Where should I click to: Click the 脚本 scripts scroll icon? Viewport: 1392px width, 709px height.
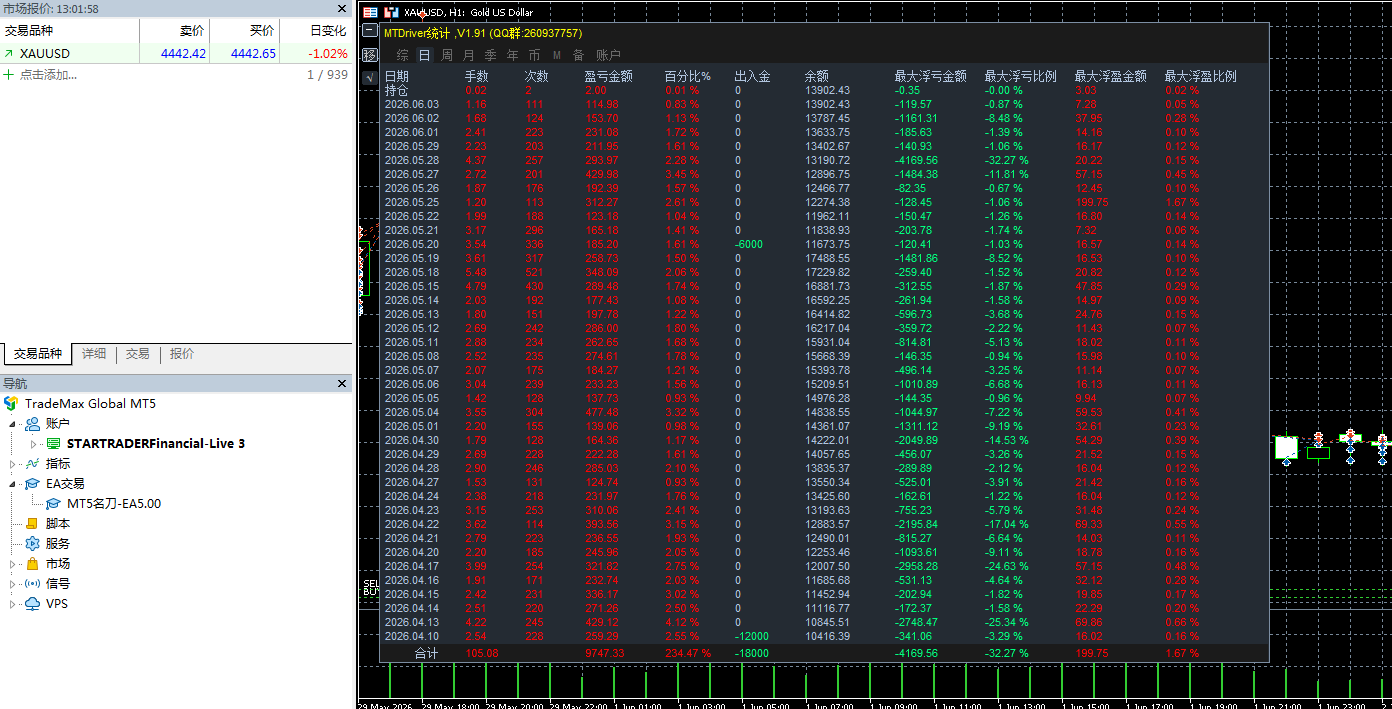[x=33, y=524]
